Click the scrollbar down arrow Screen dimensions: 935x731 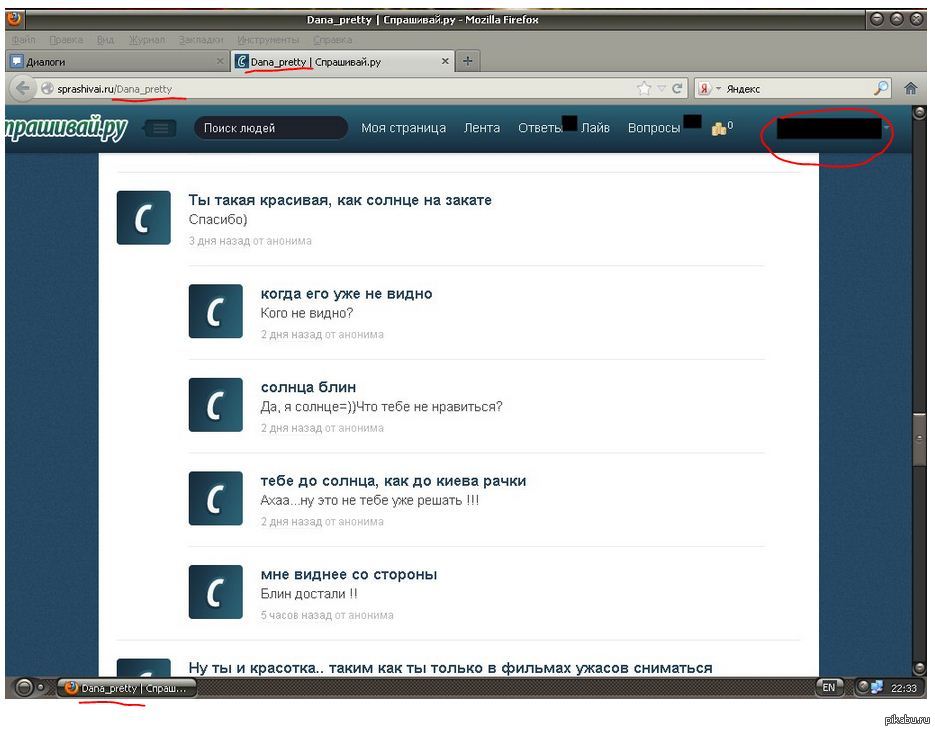pos(919,668)
